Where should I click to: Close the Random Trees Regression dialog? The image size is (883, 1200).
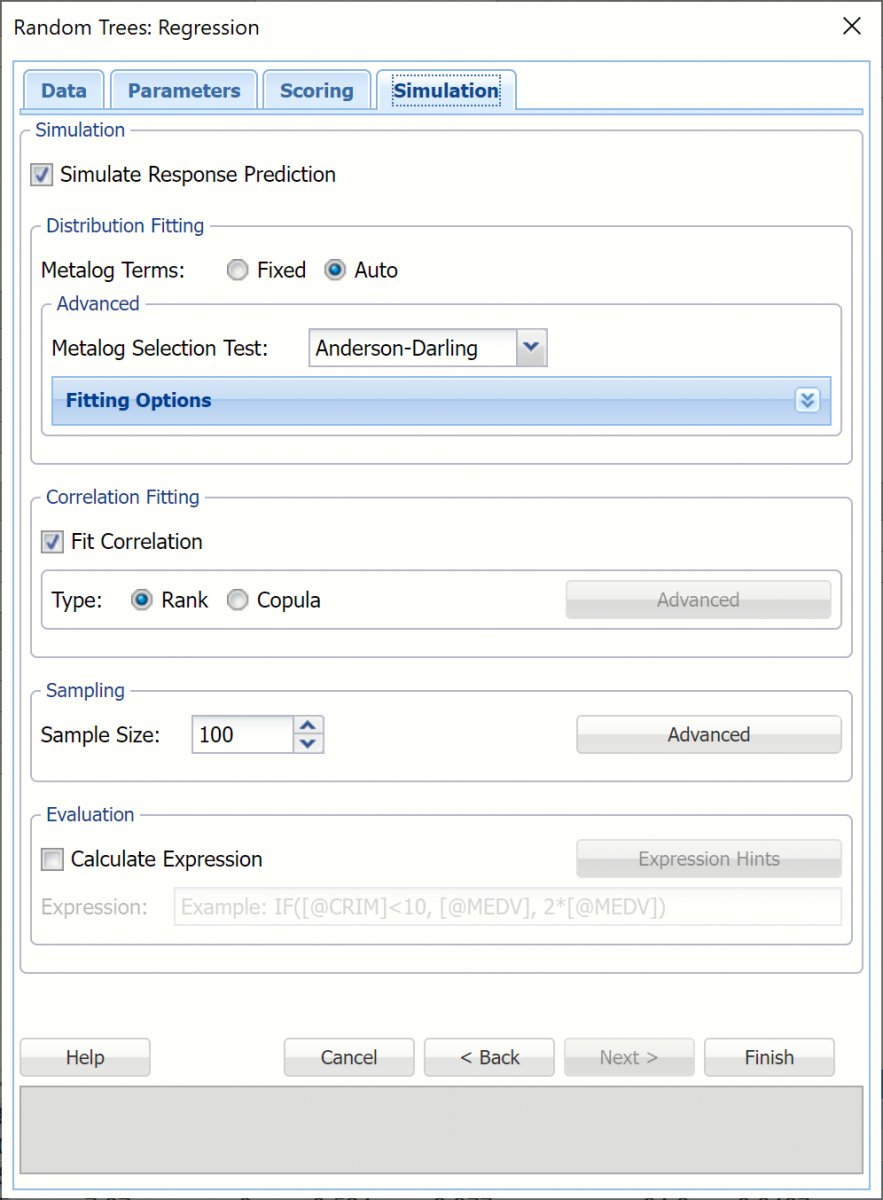coord(852,27)
